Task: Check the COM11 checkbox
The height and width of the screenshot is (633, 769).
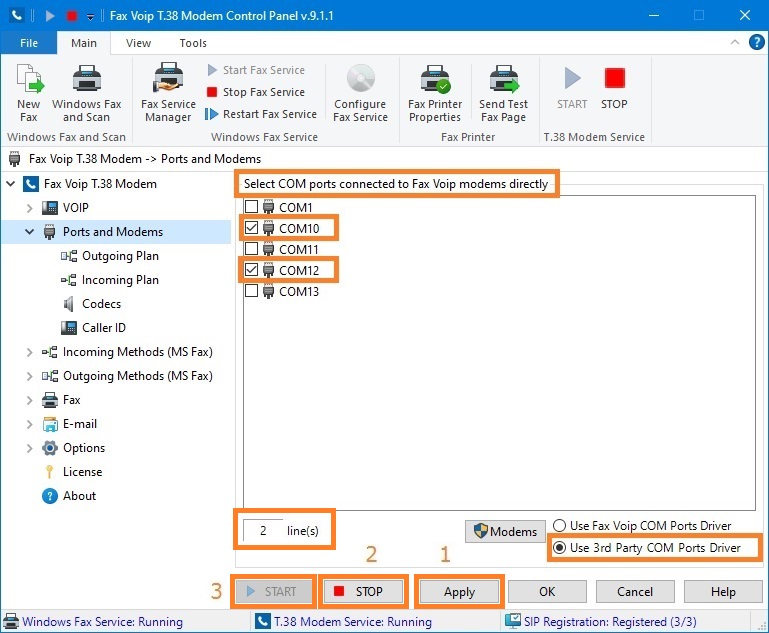Action: pos(251,249)
